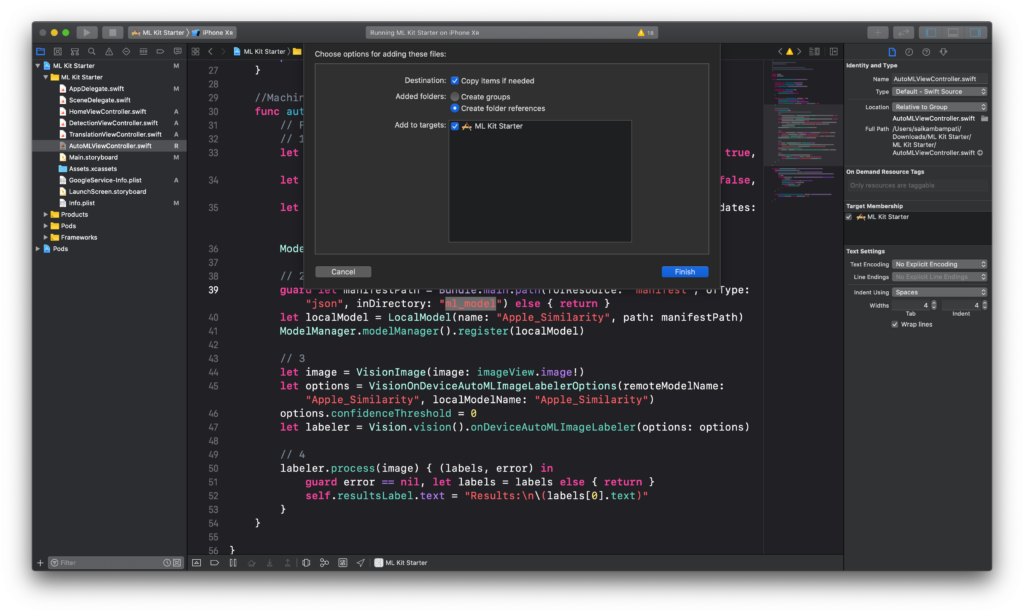The height and width of the screenshot is (613, 1024).
Task: Click the Cancel button in dialog
Action: [x=343, y=272]
